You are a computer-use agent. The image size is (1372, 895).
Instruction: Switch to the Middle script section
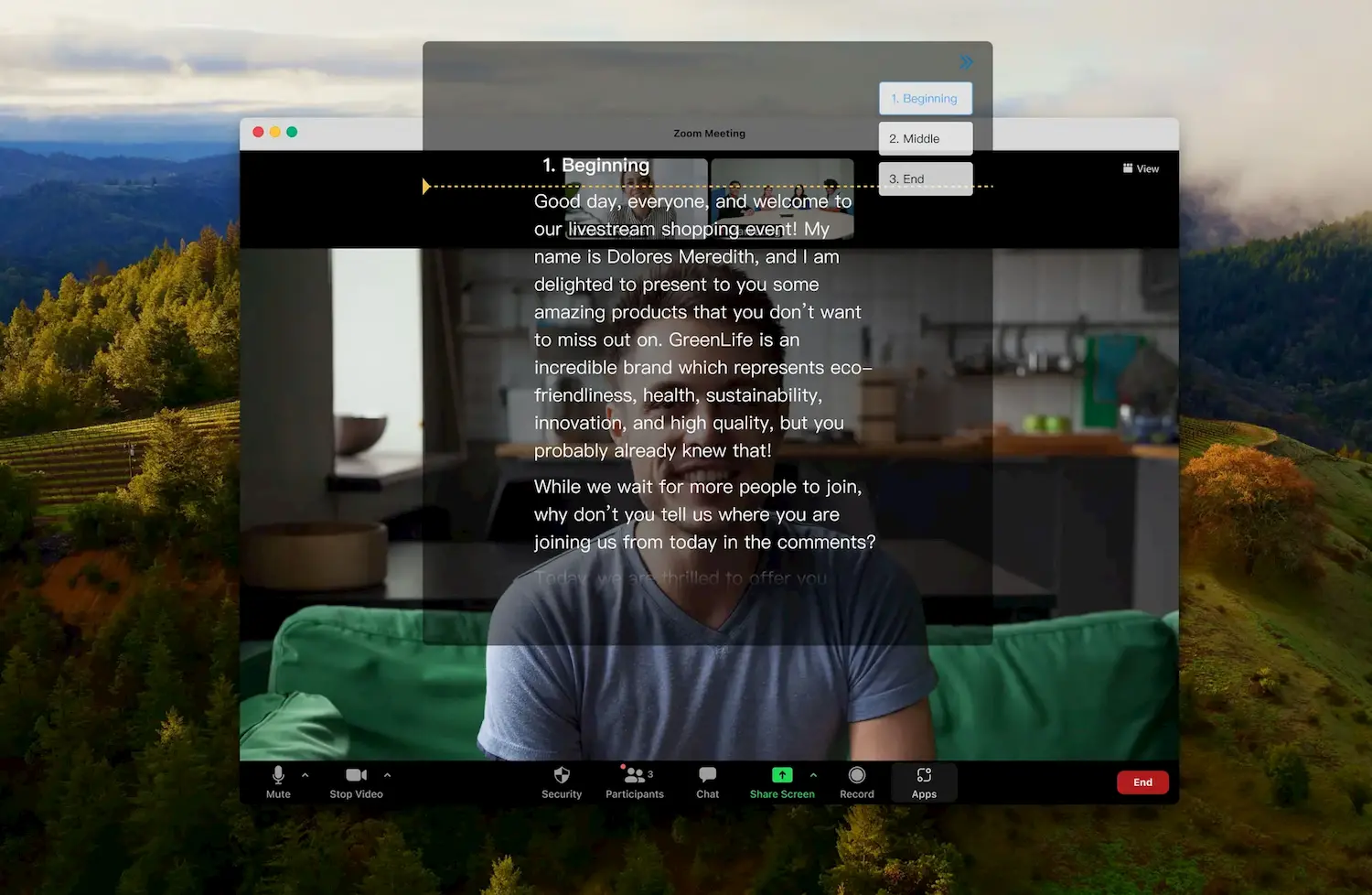pyautogui.click(x=925, y=138)
